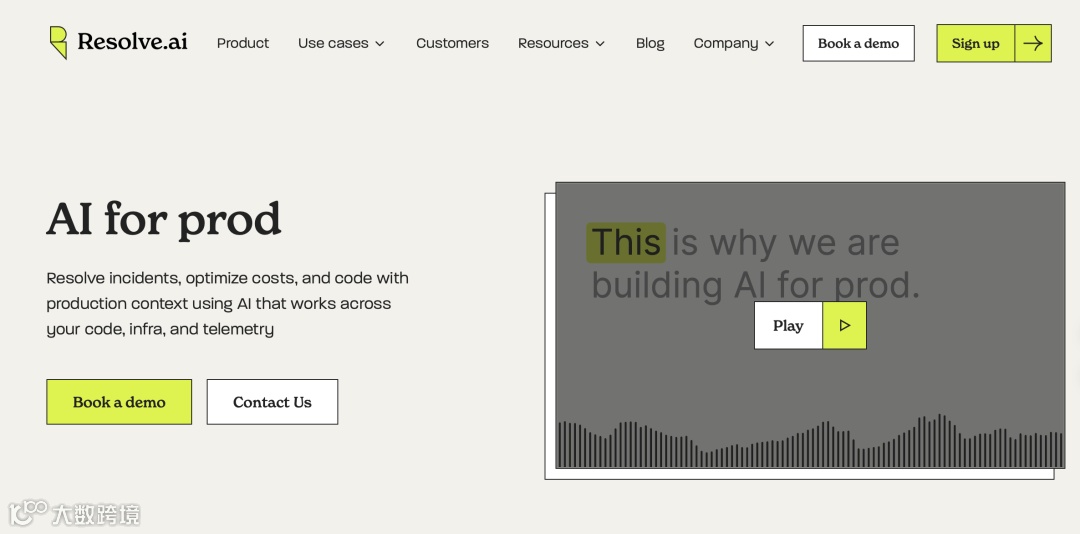
Task: Click the "AI for prod" headline
Action: pyautogui.click(x=164, y=219)
